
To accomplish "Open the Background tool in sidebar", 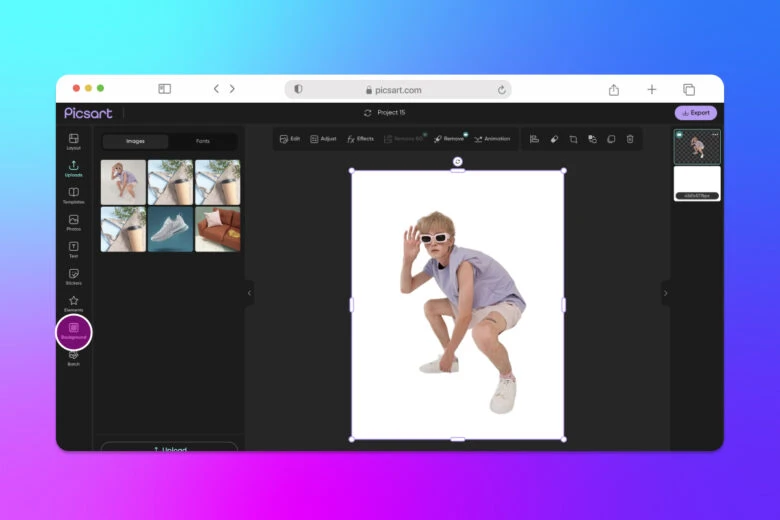I will point(73,331).
